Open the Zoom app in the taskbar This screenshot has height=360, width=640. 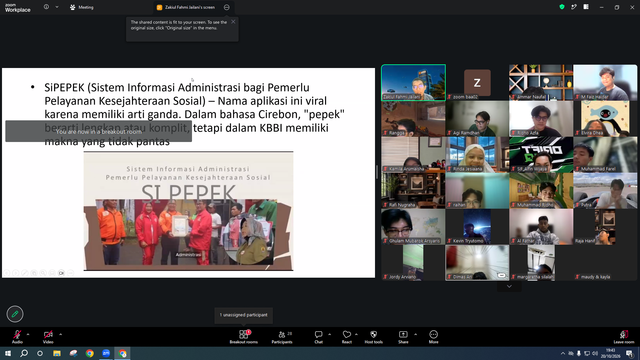106,353
